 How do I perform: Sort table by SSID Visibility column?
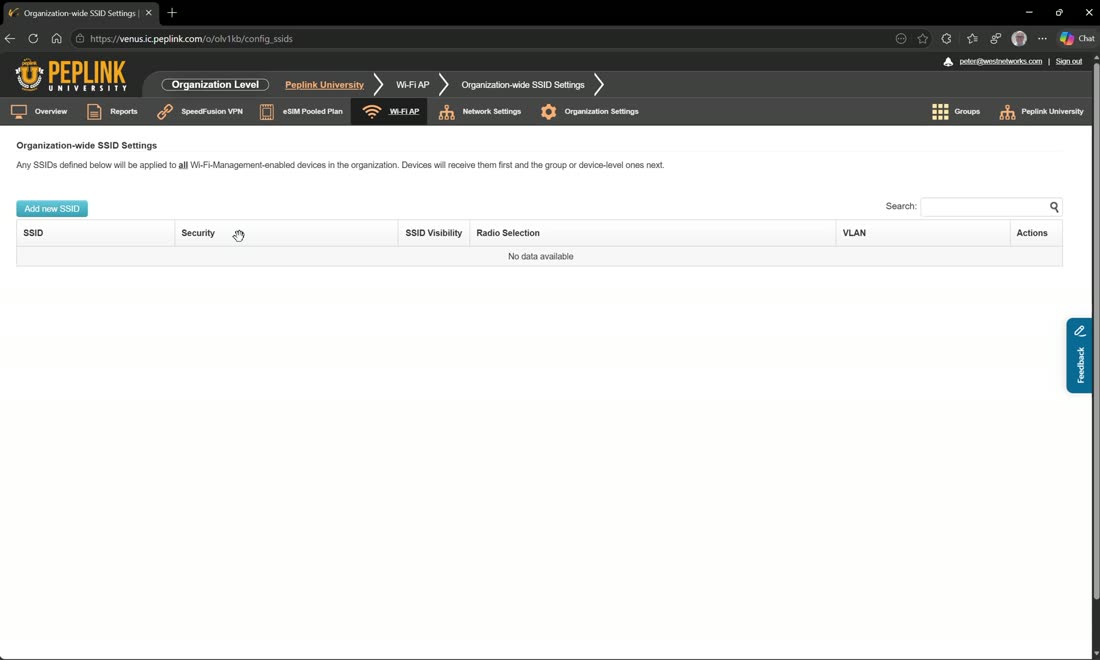[434, 233]
